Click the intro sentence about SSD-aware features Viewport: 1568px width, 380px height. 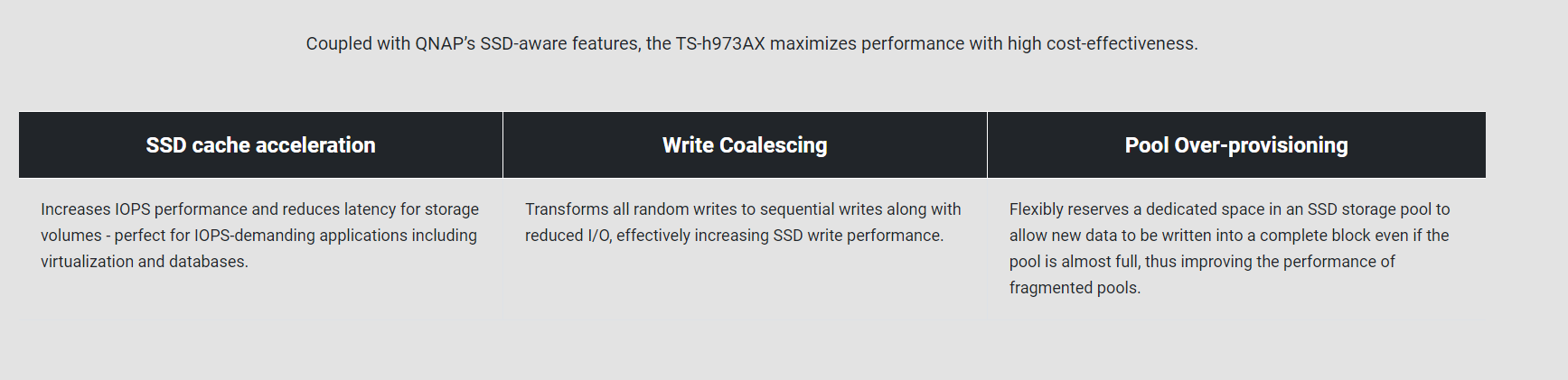pyautogui.click(x=751, y=43)
